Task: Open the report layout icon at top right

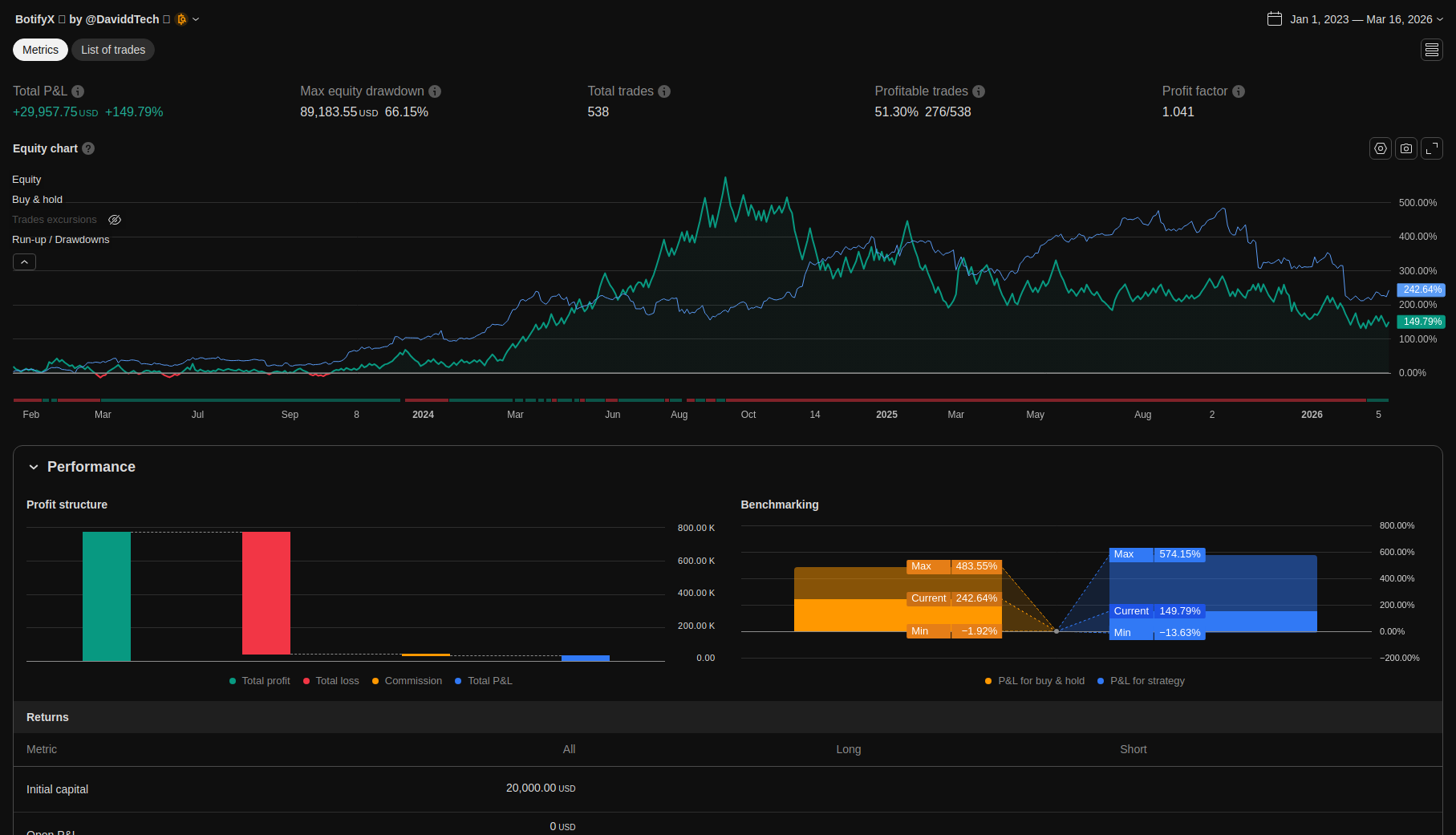Action: [1432, 50]
